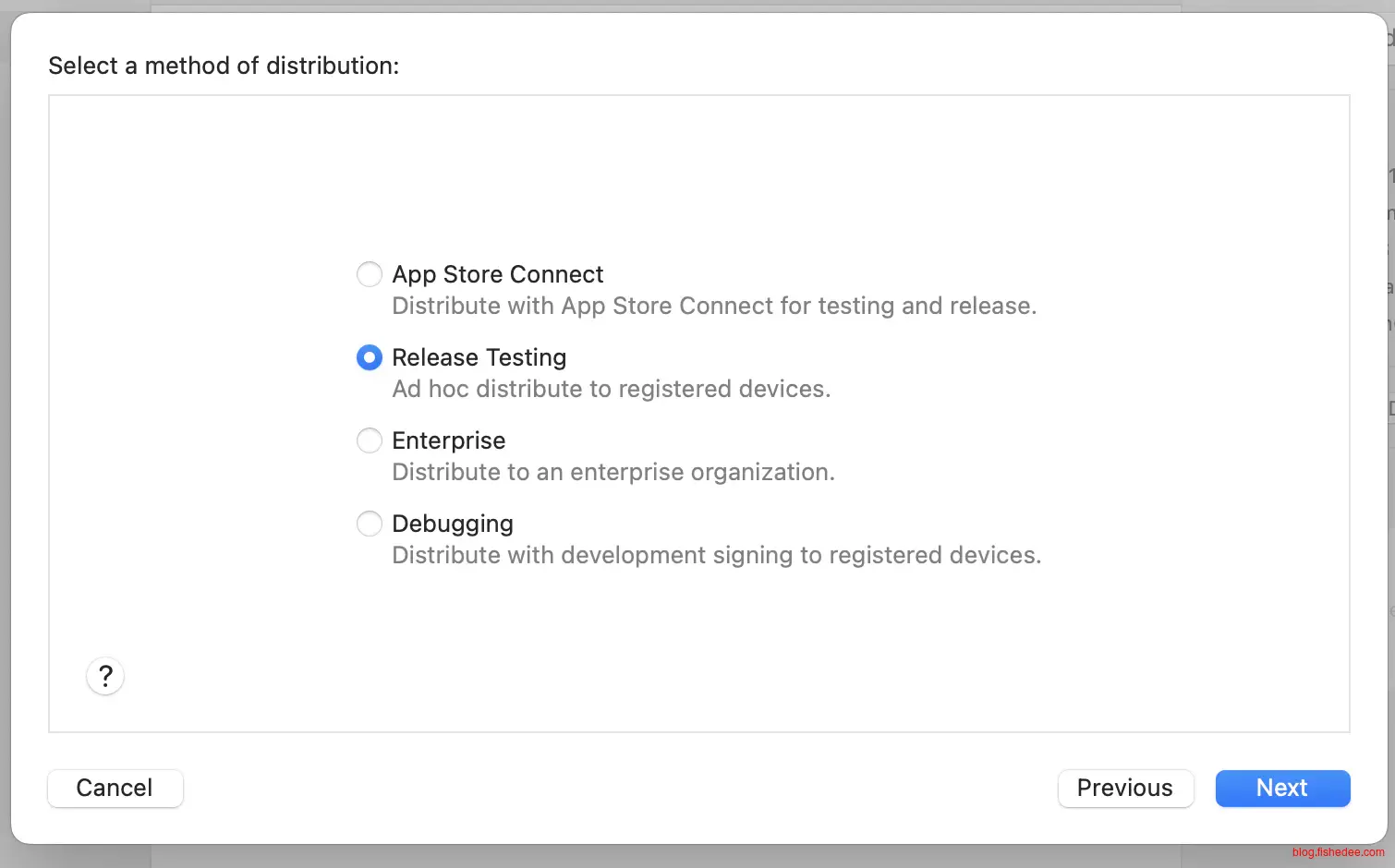
Task: Click empty space above the App Store Connect option
Action: [x=698, y=175]
